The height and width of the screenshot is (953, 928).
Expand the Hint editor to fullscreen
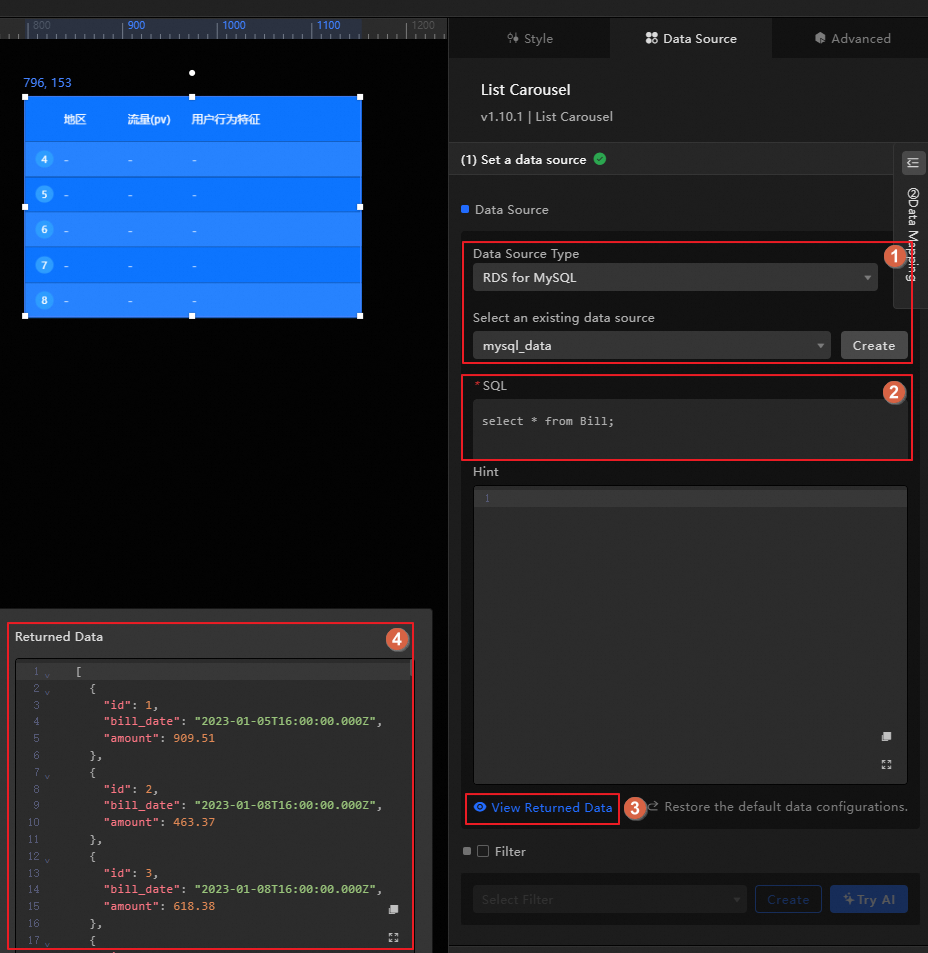(x=886, y=765)
